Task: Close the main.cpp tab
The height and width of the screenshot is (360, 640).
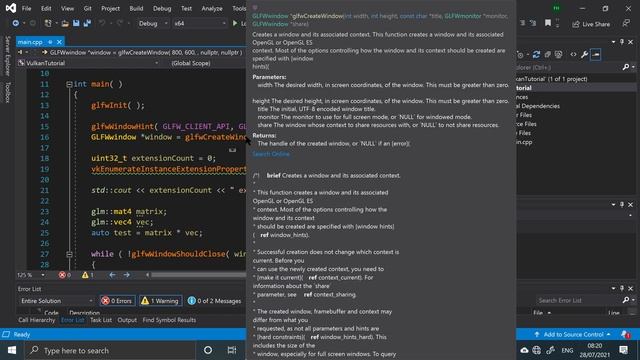Action: [x=59, y=42]
